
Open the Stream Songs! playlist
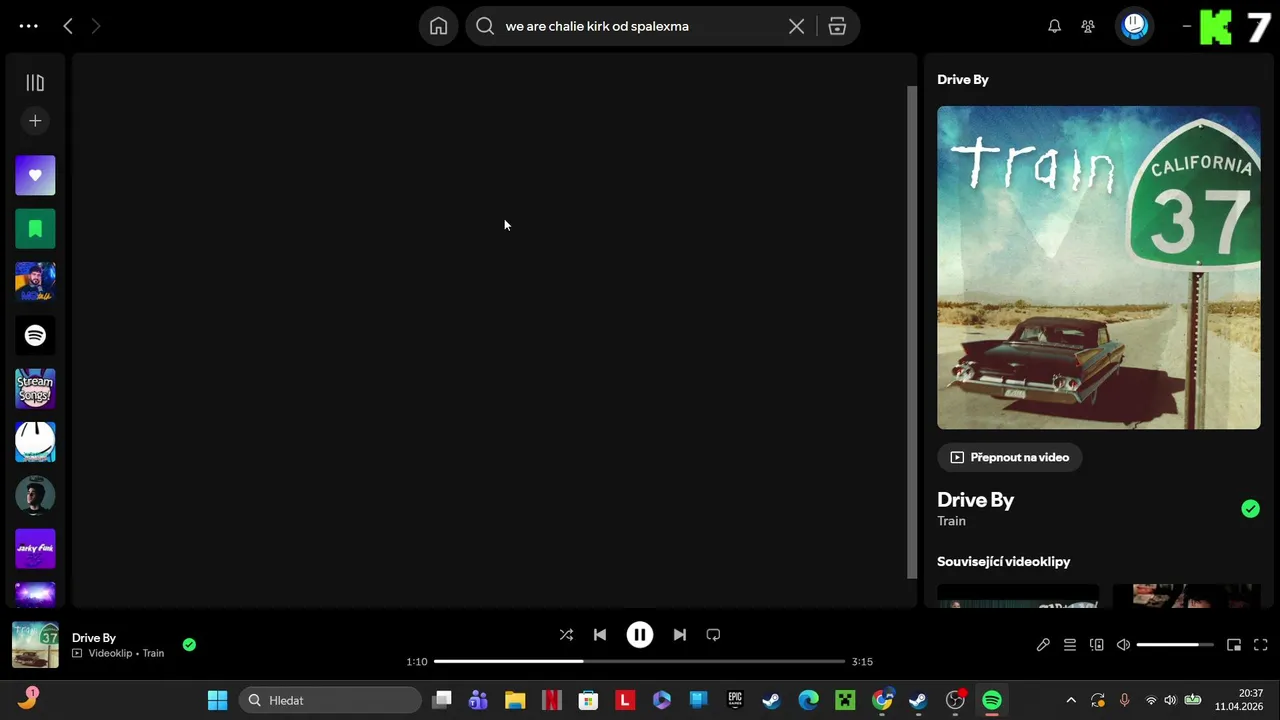[x=35, y=388]
